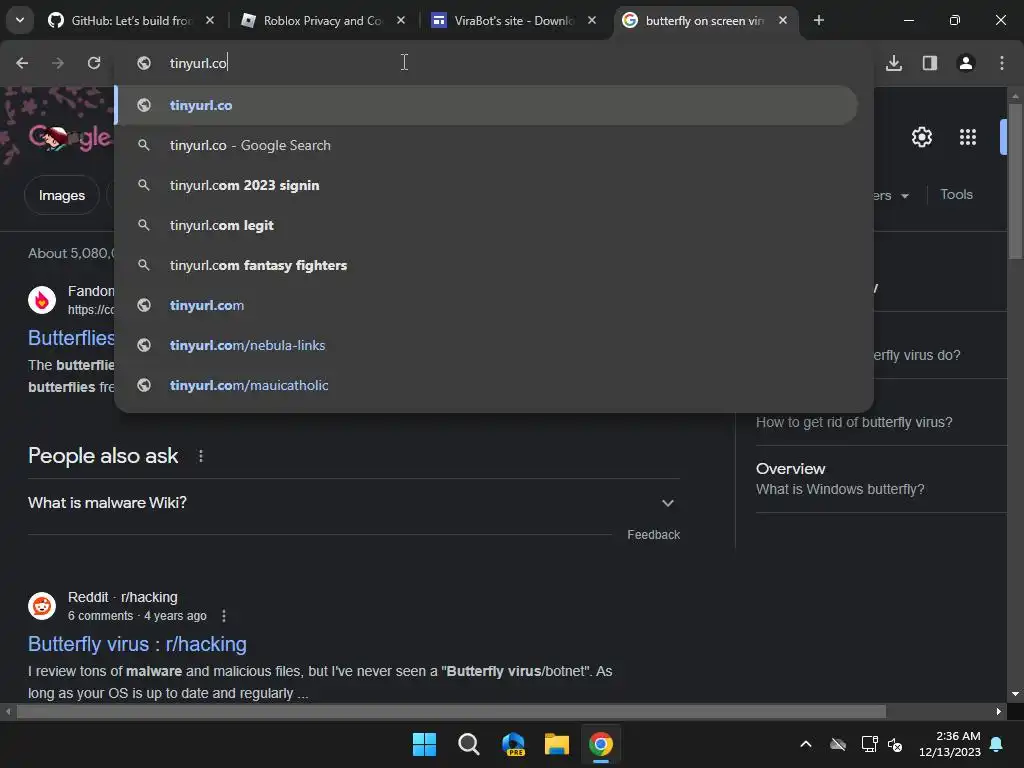Click the scroll right arrow

coord(999,711)
